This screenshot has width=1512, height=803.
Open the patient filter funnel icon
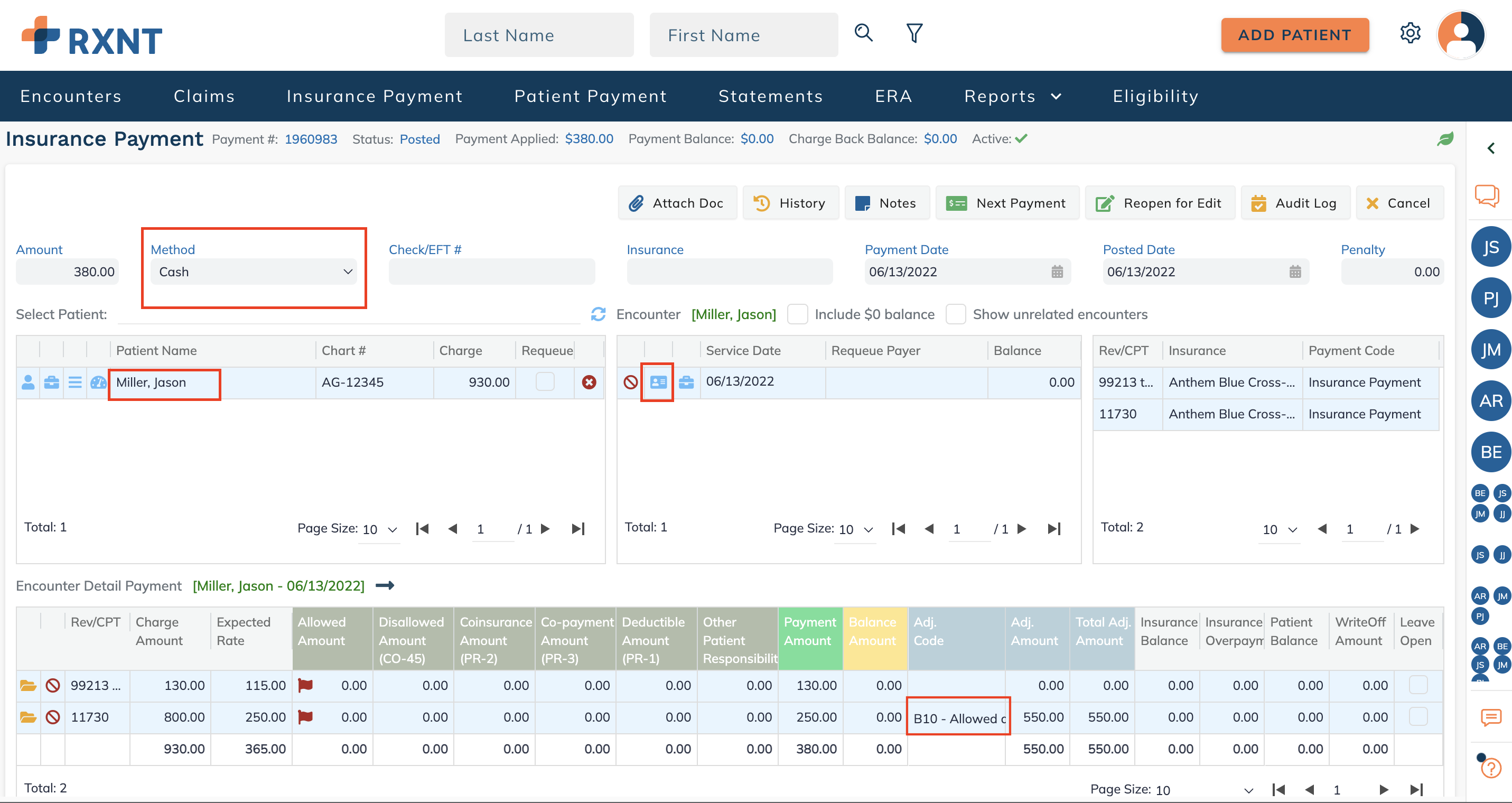[x=914, y=33]
